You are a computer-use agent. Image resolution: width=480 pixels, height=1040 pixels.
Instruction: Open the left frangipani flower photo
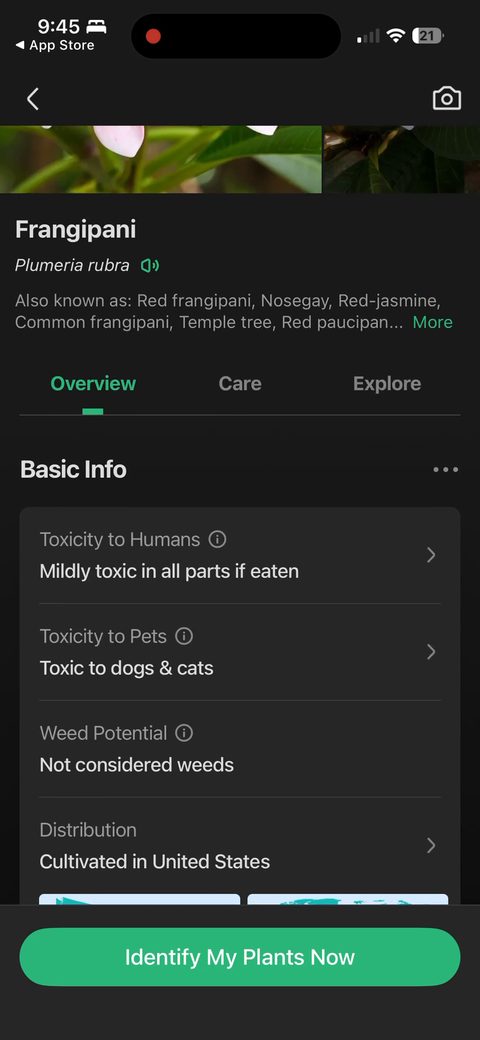pyautogui.click(x=160, y=159)
